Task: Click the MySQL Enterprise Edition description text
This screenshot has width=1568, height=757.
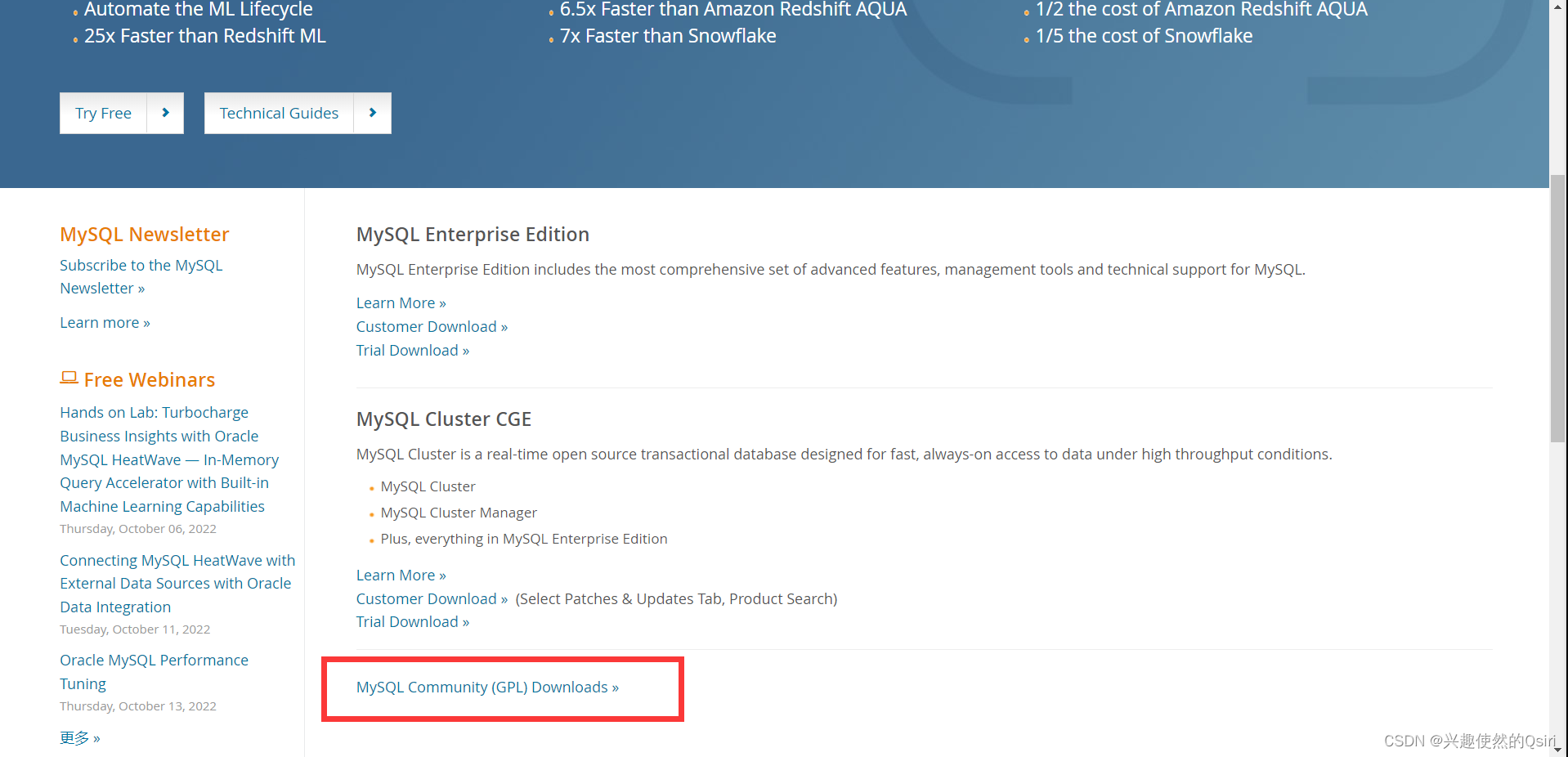Action: pyautogui.click(x=831, y=269)
